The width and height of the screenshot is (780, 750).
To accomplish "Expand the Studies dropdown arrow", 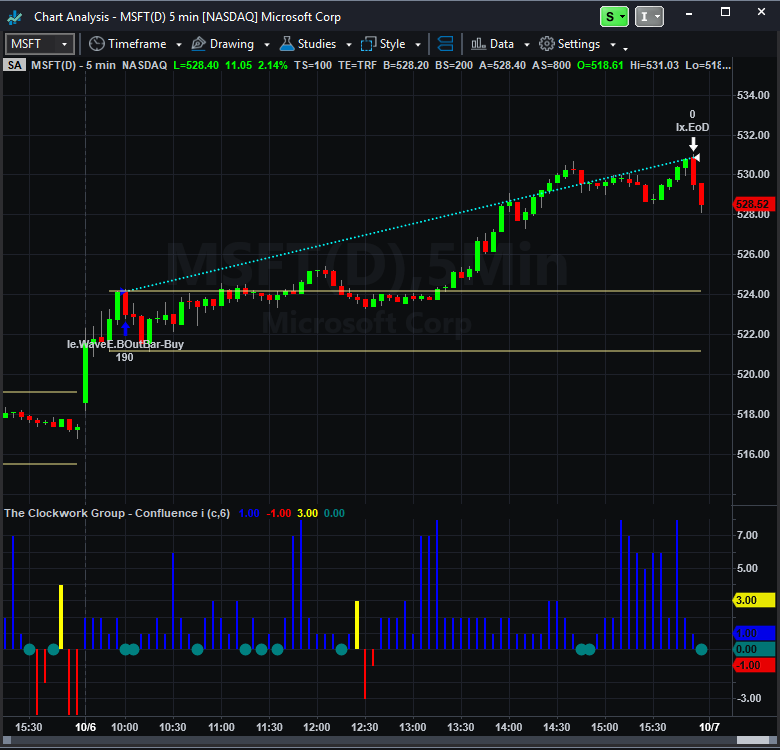I will [x=349, y=45].
